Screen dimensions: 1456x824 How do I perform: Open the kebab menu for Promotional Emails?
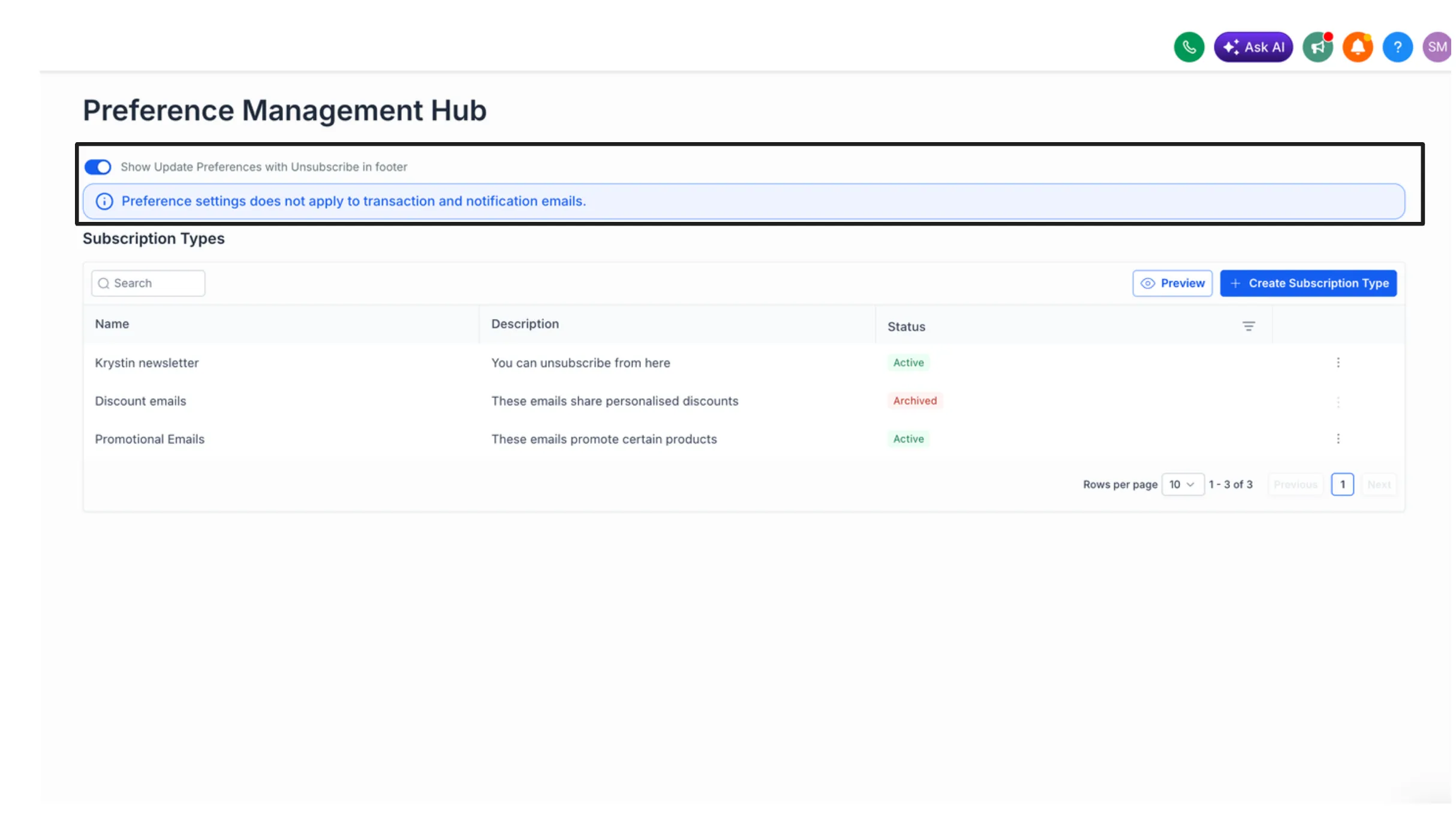coord(1338,438)
